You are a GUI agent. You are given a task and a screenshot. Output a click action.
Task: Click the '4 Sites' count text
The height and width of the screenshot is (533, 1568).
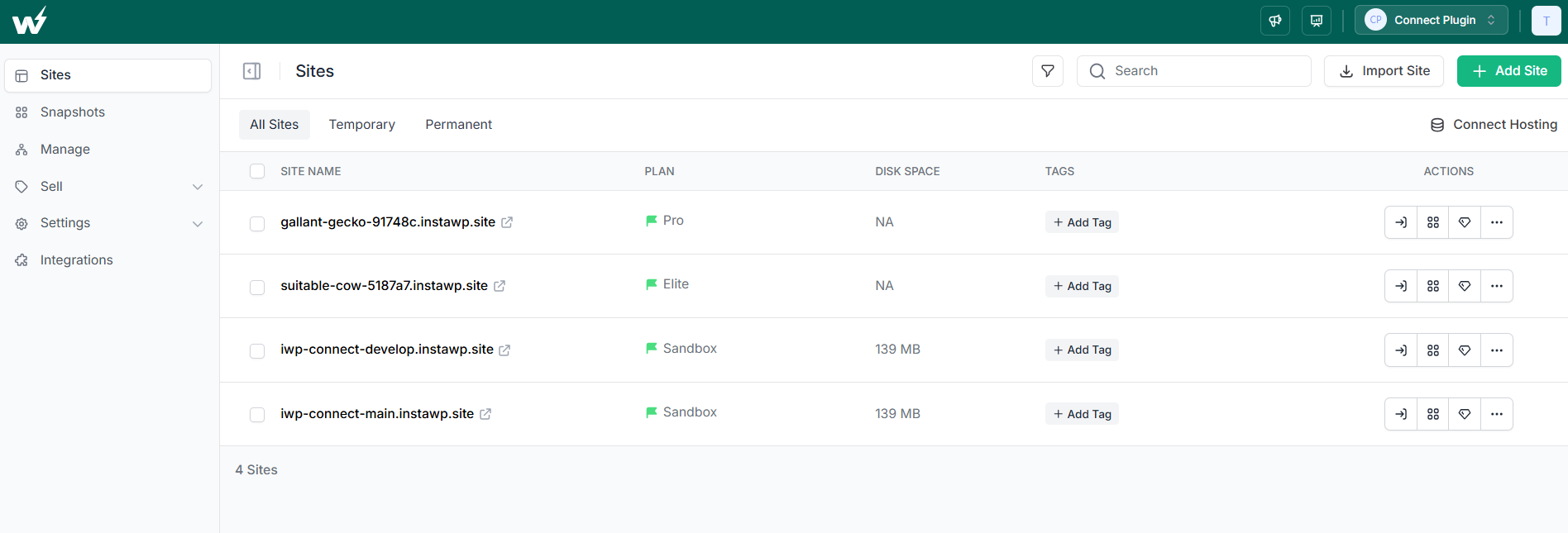256,470
